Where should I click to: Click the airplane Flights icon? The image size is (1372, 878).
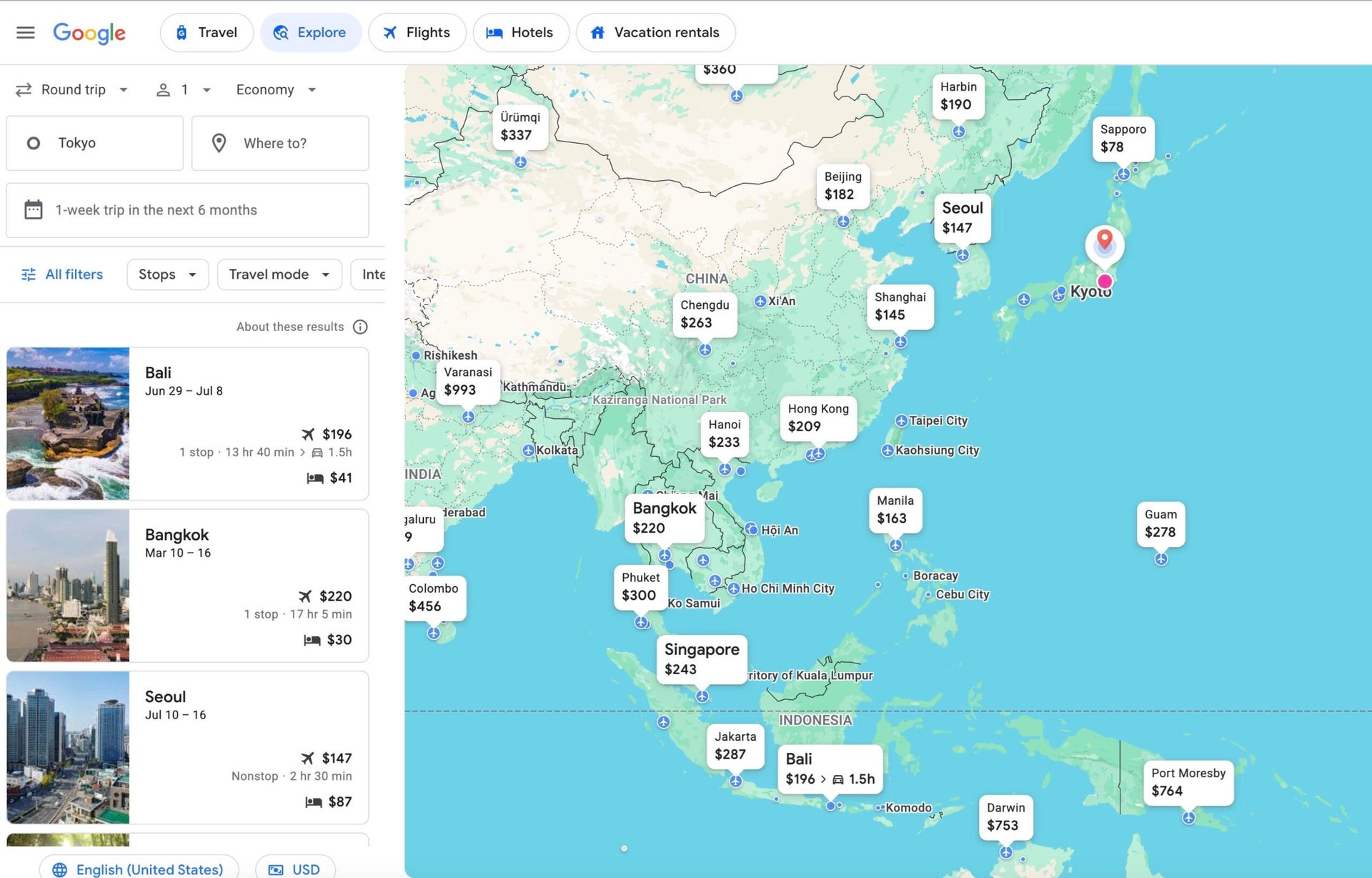coord(389,32)
